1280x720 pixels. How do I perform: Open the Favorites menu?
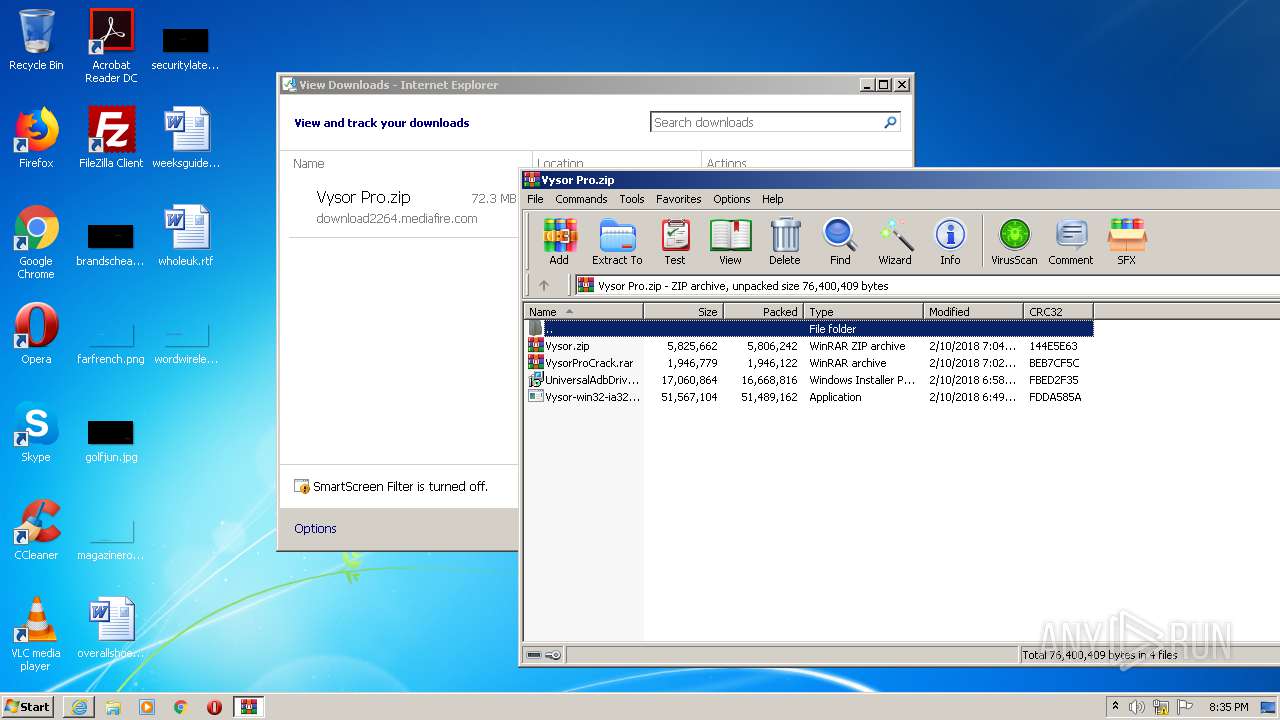(x=679, y=199)
